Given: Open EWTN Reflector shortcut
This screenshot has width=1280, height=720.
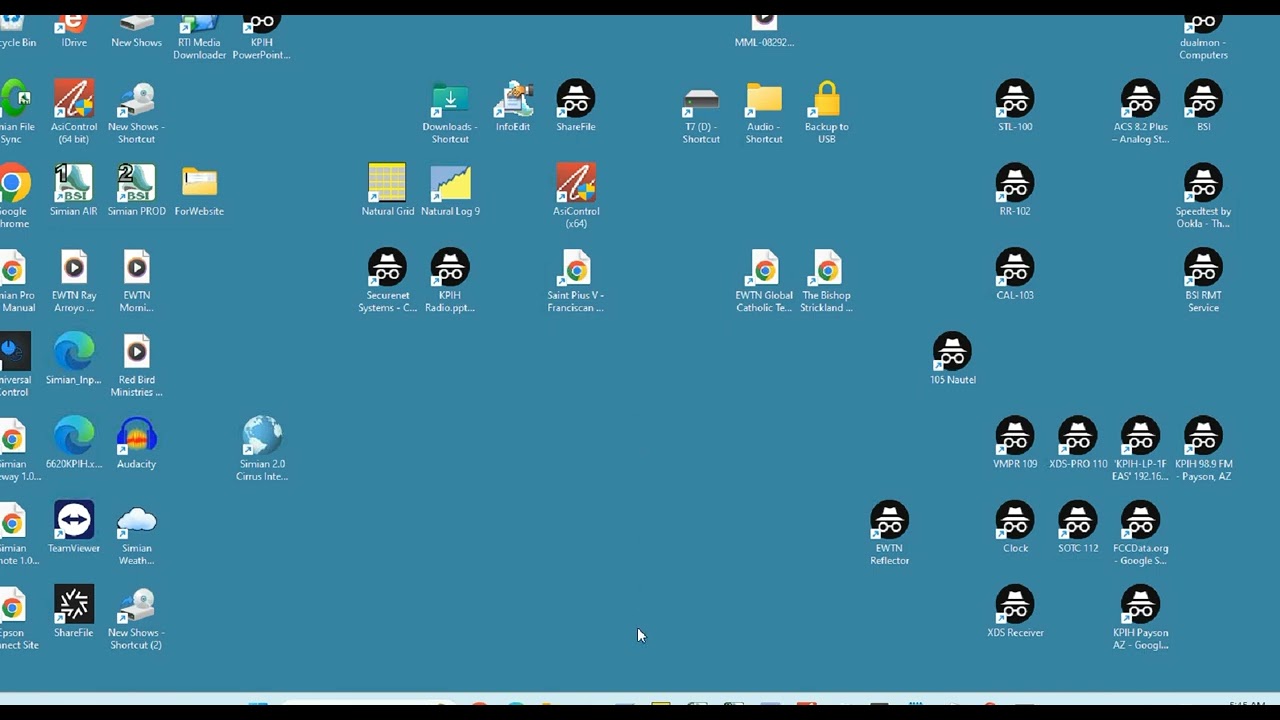Looking at the screenshot, I should tap(889, 533).
